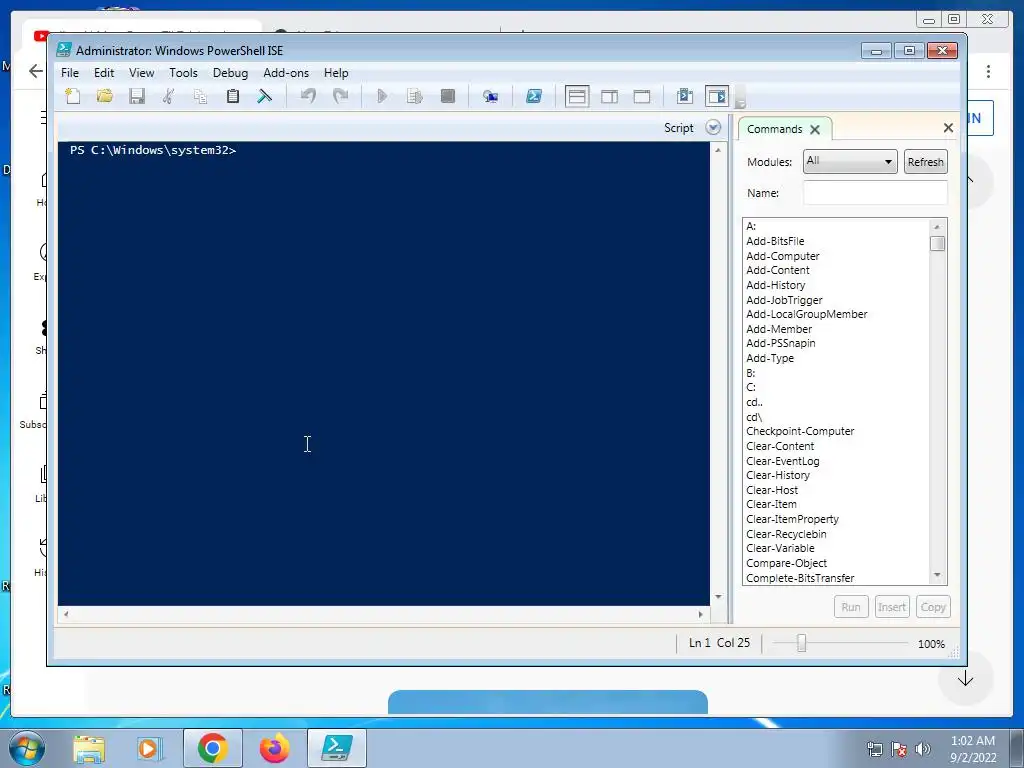Select Clear-Host command
The height and width of the screenshot is (768, 1024).
[772, 490]
